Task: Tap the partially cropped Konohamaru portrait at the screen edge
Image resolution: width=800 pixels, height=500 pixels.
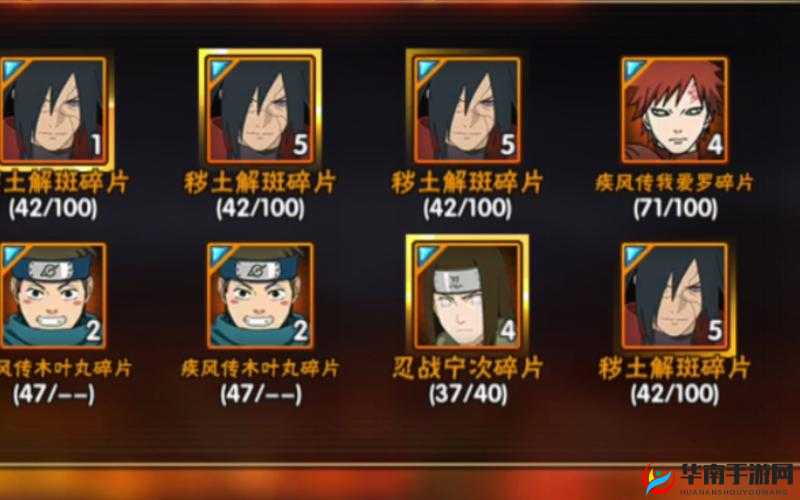Action: 53,295
